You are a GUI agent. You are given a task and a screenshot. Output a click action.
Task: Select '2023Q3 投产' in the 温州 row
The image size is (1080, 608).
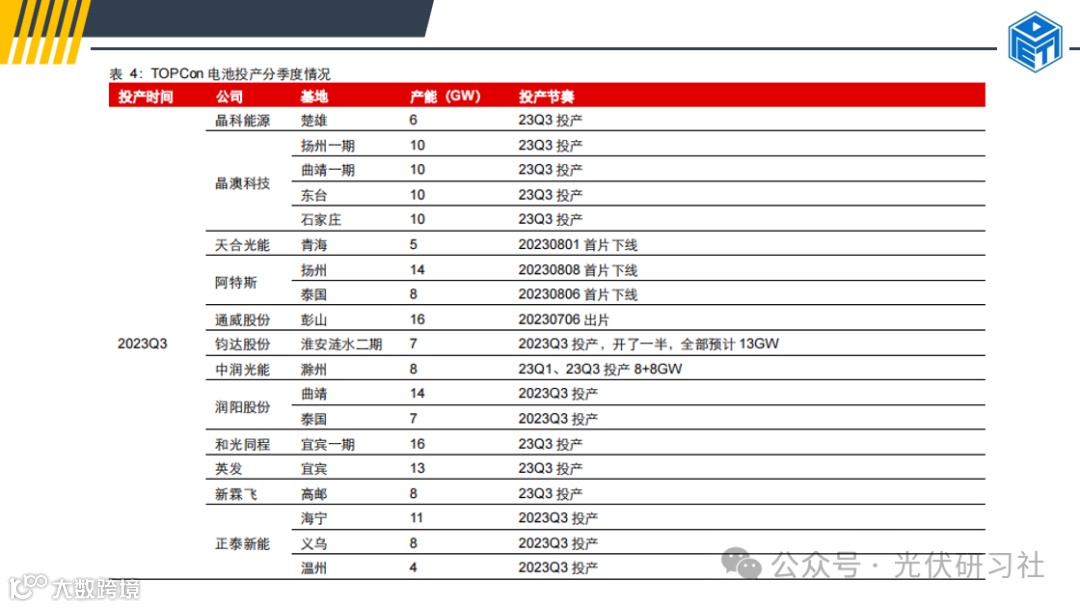[558, 569]
